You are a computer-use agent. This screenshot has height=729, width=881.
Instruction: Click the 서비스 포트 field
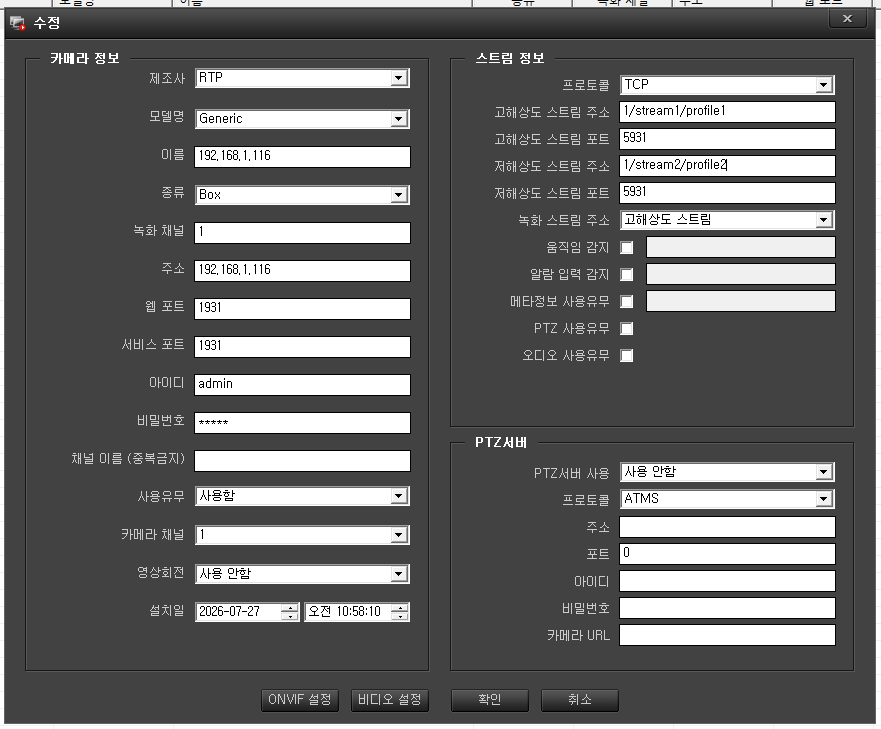[302, 346]
